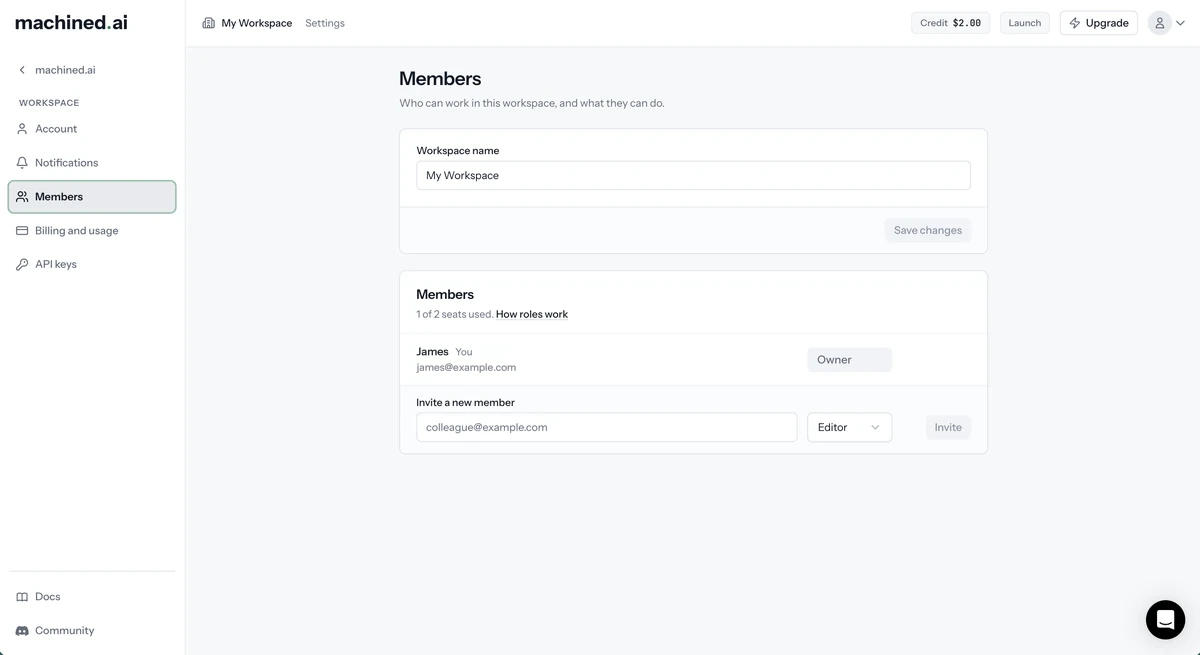Click the Credit $2.00 badge

950,23
